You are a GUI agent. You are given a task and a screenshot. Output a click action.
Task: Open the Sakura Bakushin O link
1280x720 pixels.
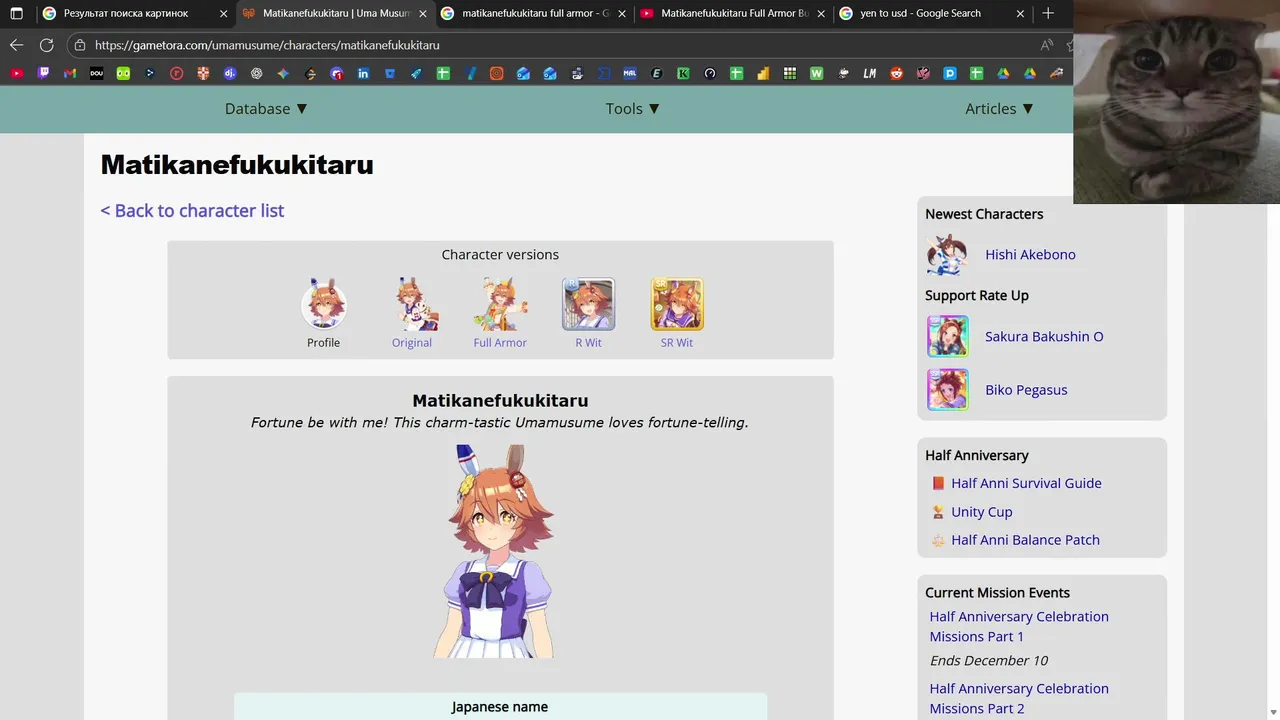(1044, 336)
